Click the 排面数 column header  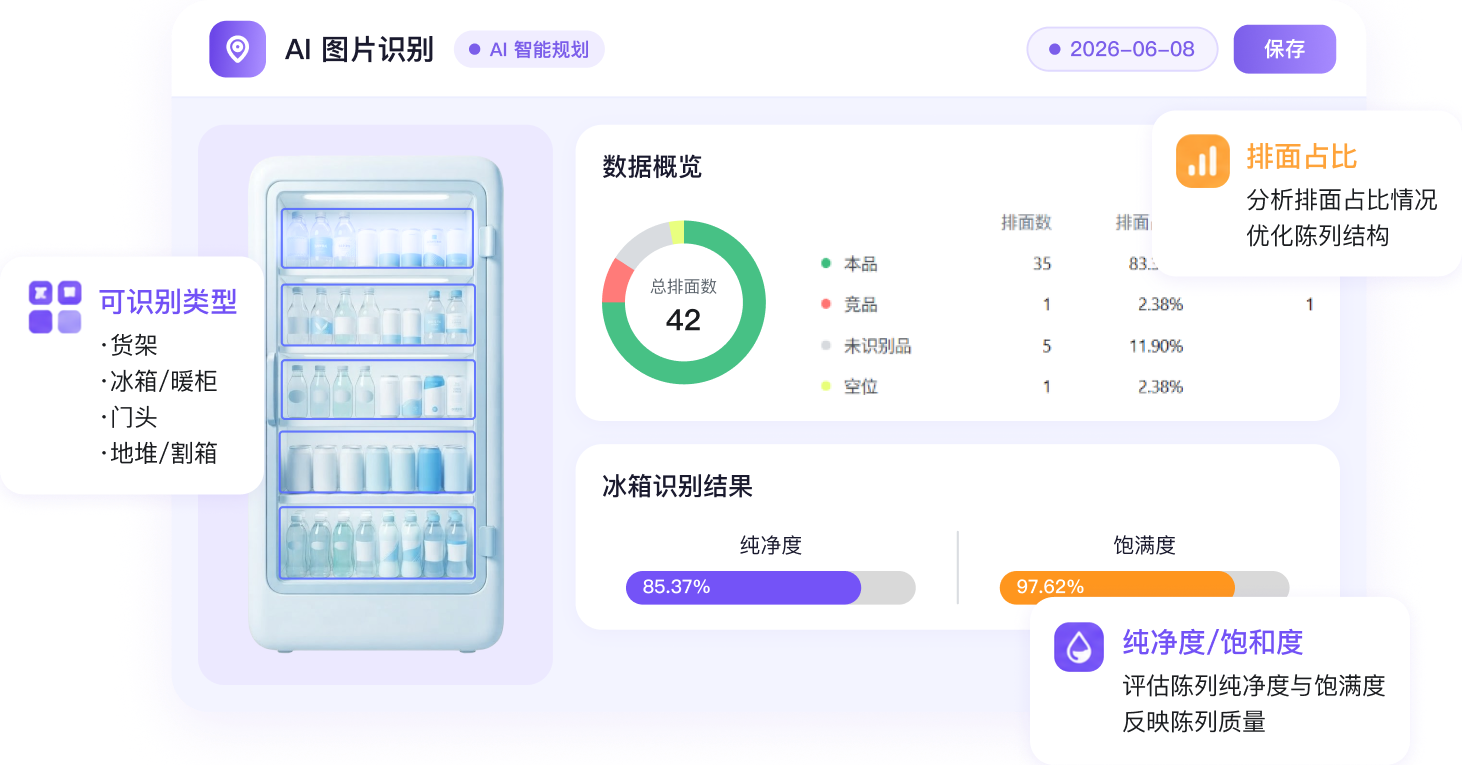[x=1027, y=223]
